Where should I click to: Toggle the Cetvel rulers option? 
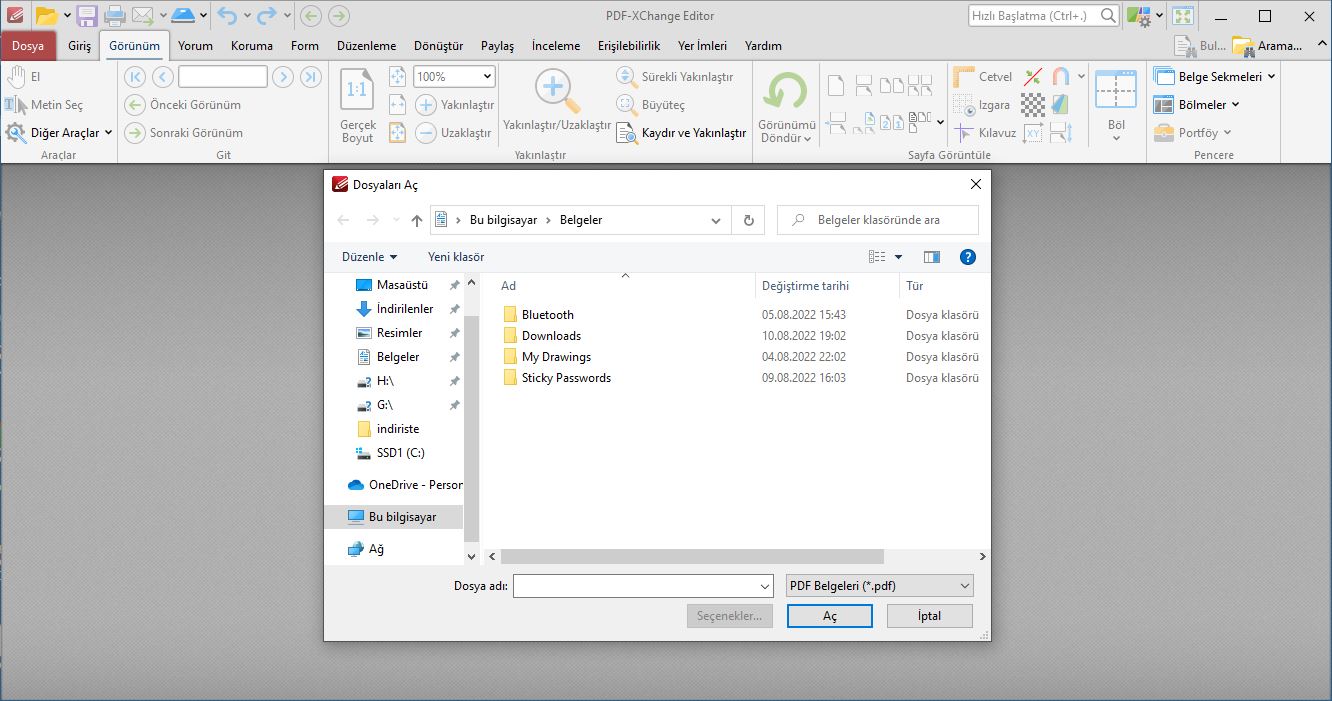(983, 76)
